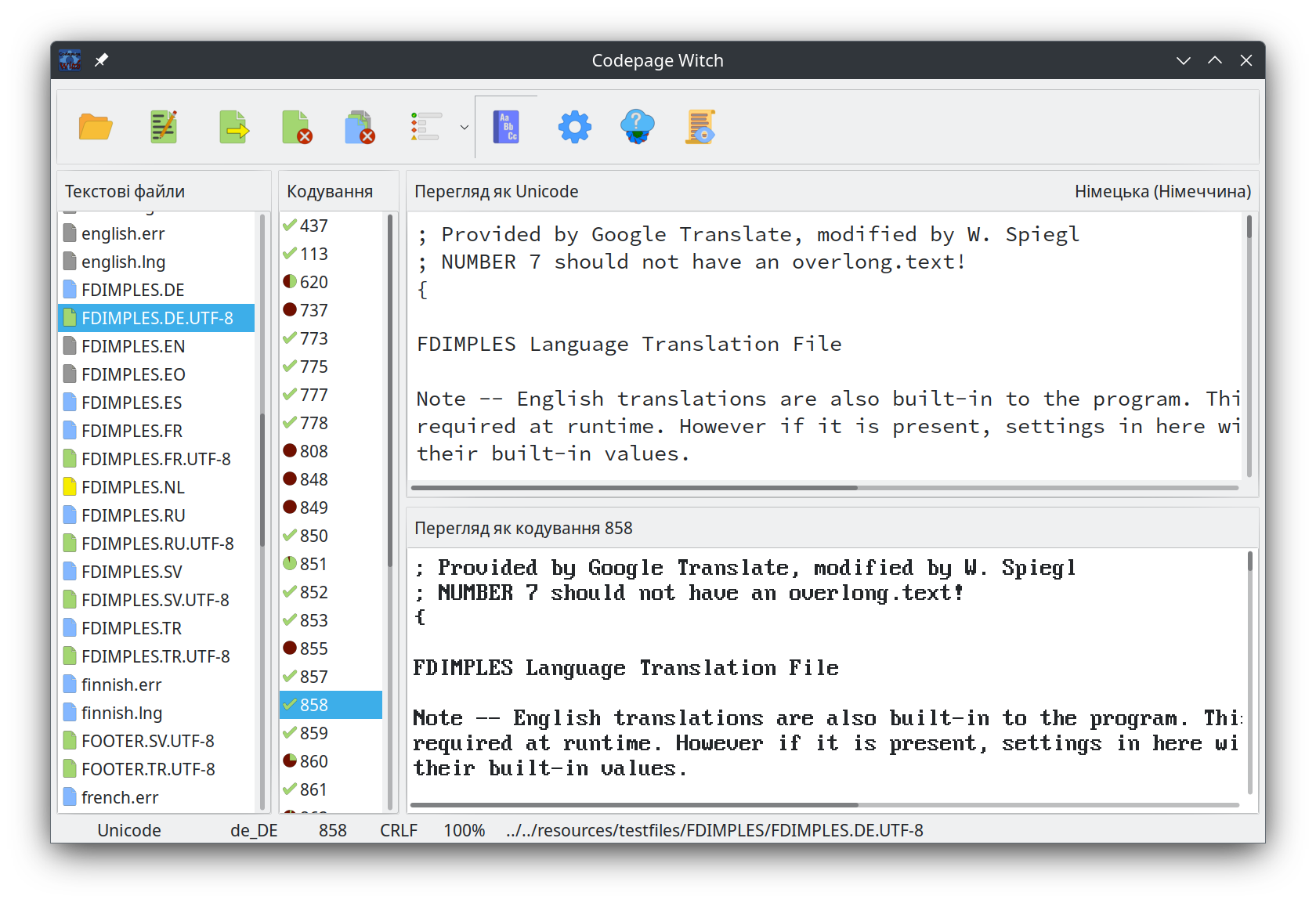Screen dimensions: 1316x903
Task: Click the remove single file icon
Action: tap(296, 127)
